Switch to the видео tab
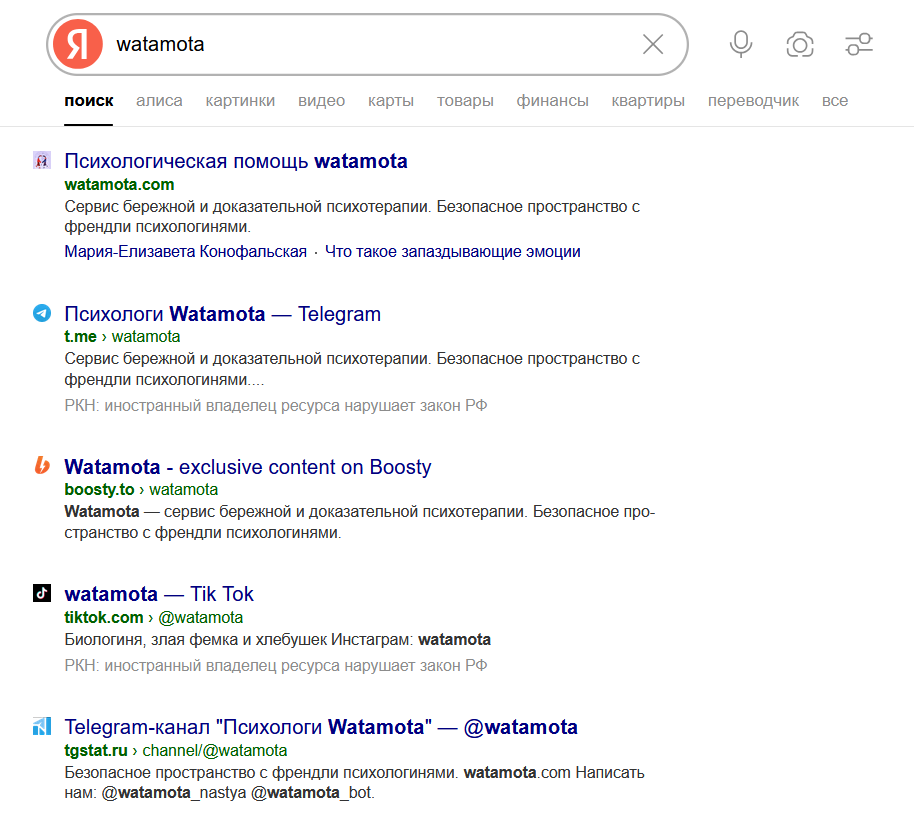 click(321, 101)
